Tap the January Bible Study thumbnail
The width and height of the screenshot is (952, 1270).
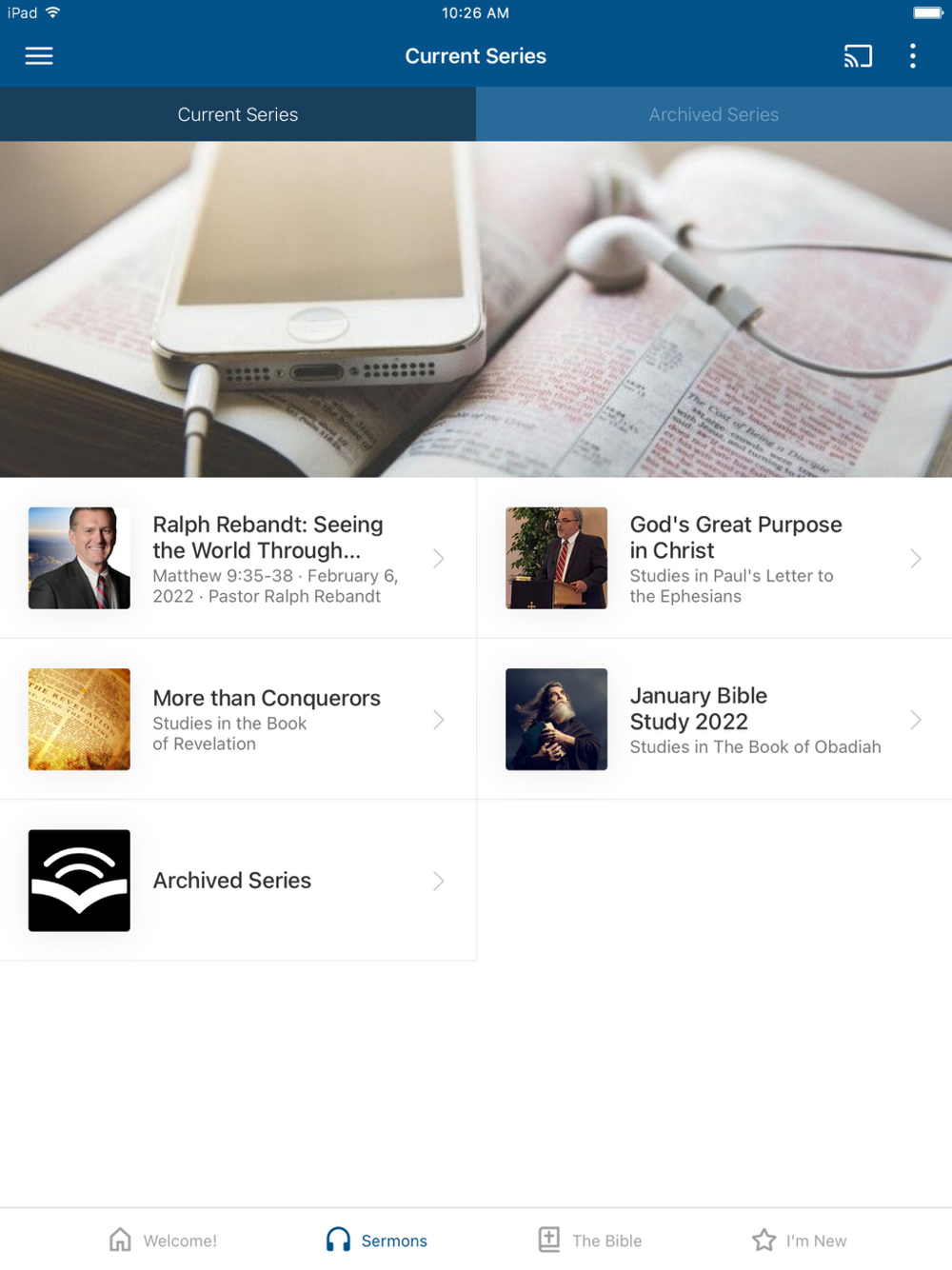[556, 719]
